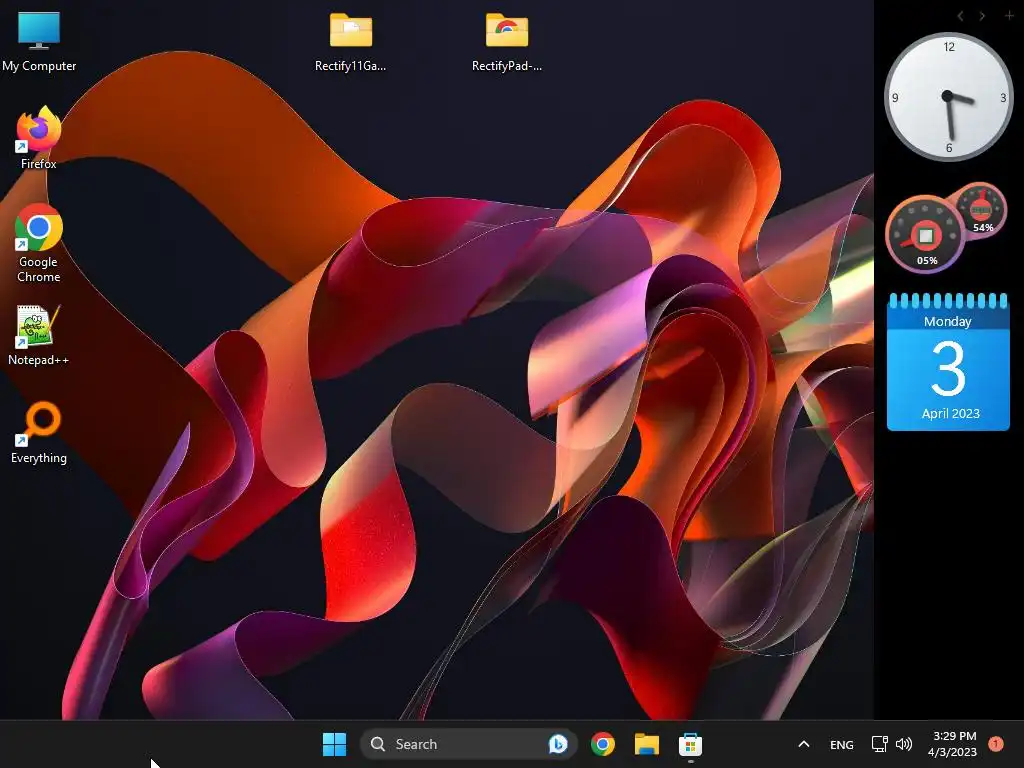Viewport: 1024px width, 768px height.
Task: Open File Explorer from the taskbar
Action: pyautogui.click(x=647, y=744)
